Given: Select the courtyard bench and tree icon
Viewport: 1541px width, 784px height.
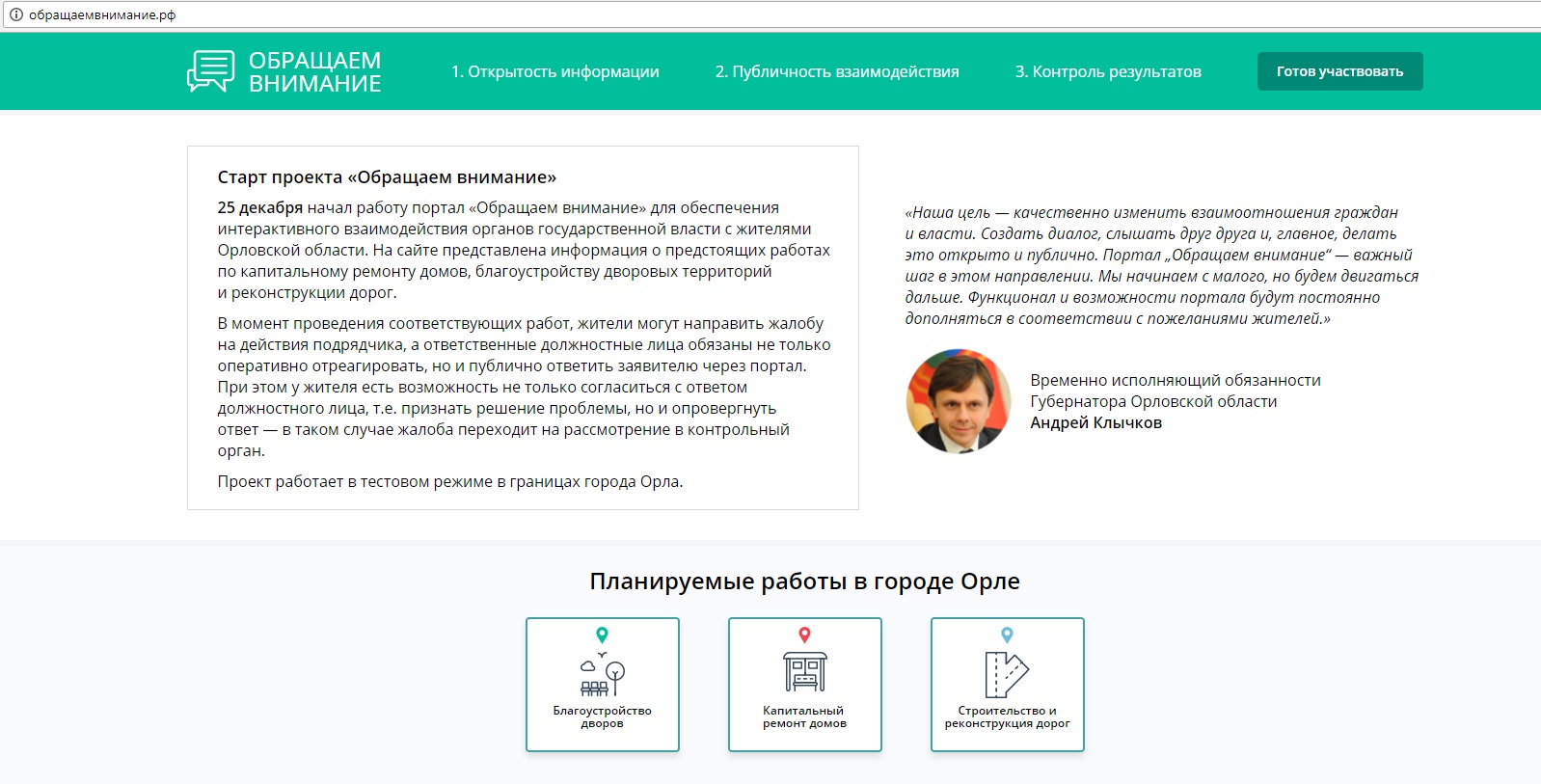Looking at the screenshot, I should click(x=602, y=674).
